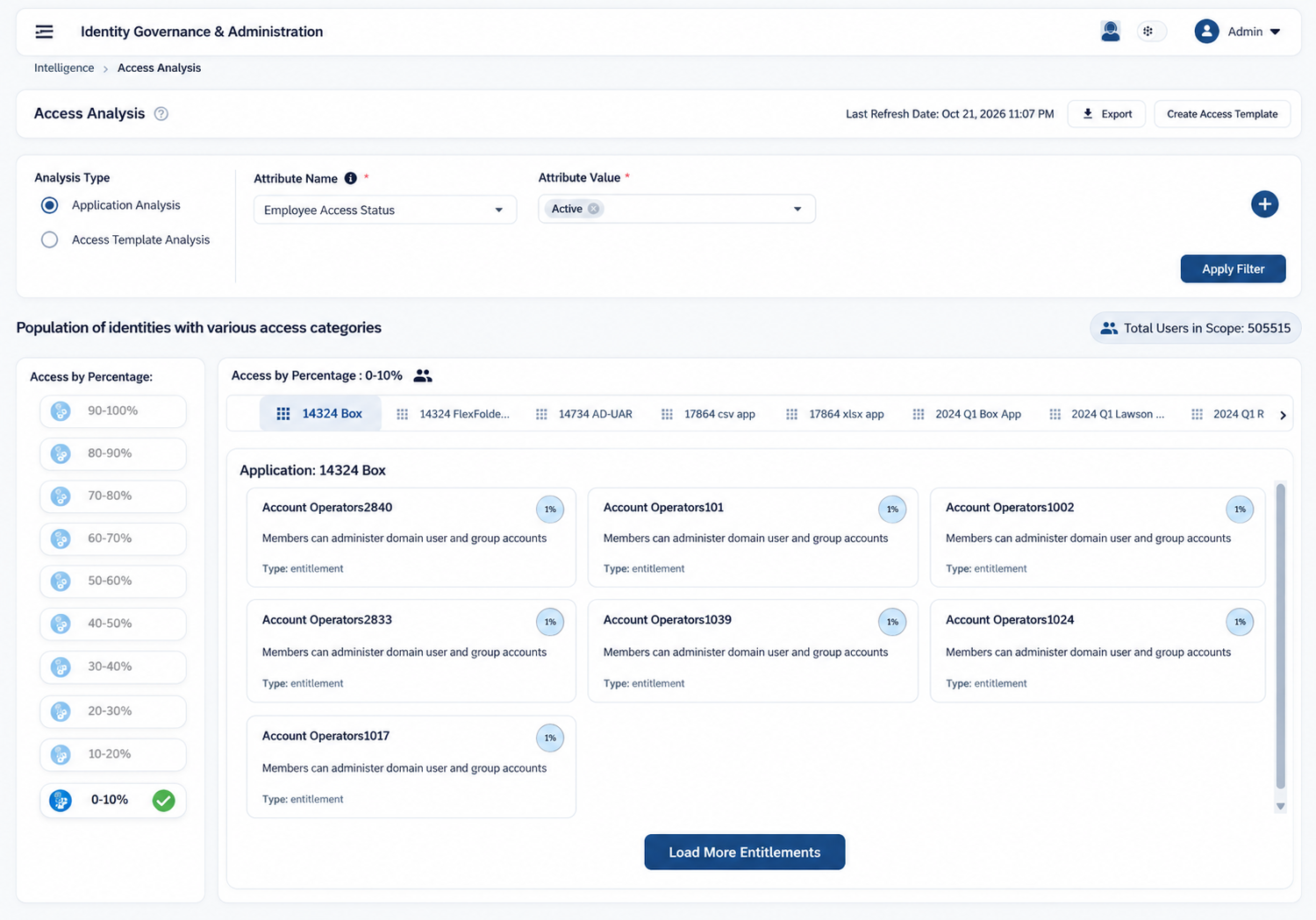
Task: Open the 14734 AD-UAR tab
Action: (x=584, y=414)
